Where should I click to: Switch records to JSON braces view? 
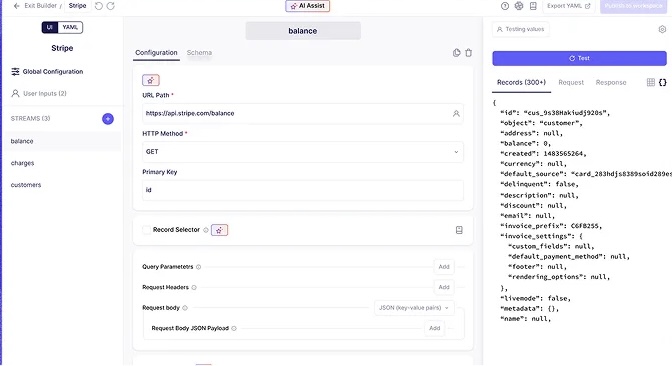(x=663, y=82)
